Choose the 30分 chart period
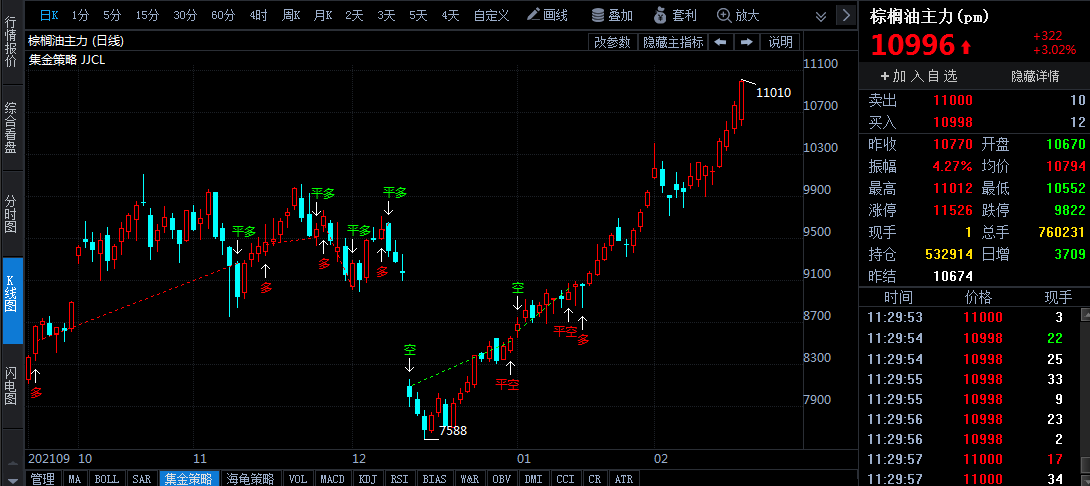1090x486 pixels. [185, 15]
